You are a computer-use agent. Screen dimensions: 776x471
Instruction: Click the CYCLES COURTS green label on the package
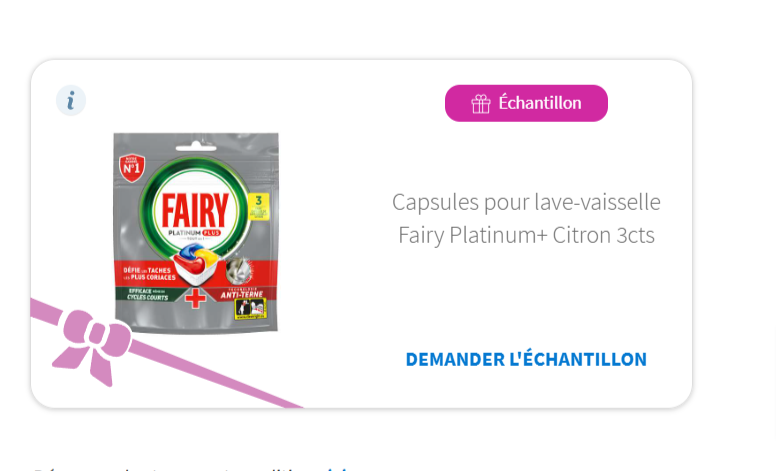point(148,294)
